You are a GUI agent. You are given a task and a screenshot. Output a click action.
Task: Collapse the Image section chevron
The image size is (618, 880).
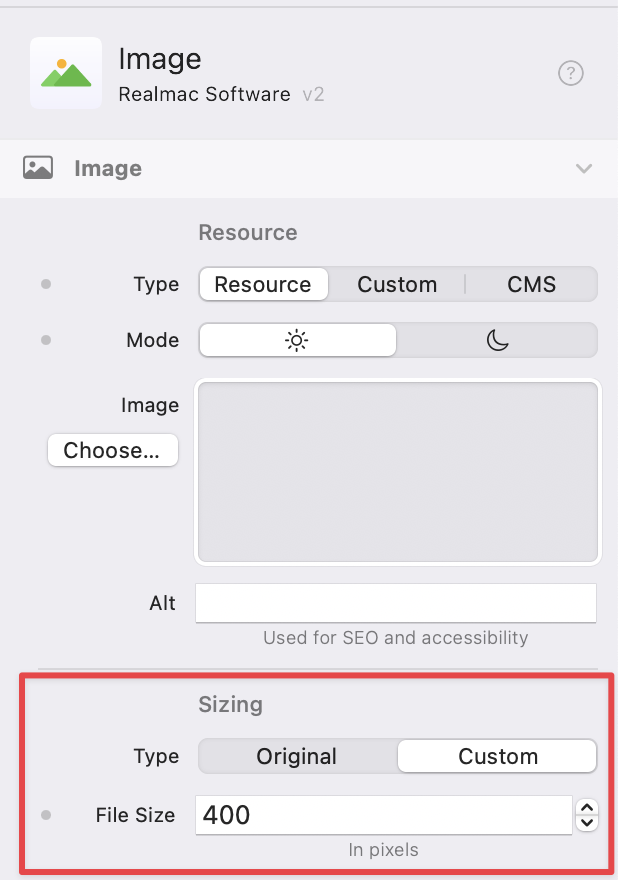click(584, 168)
